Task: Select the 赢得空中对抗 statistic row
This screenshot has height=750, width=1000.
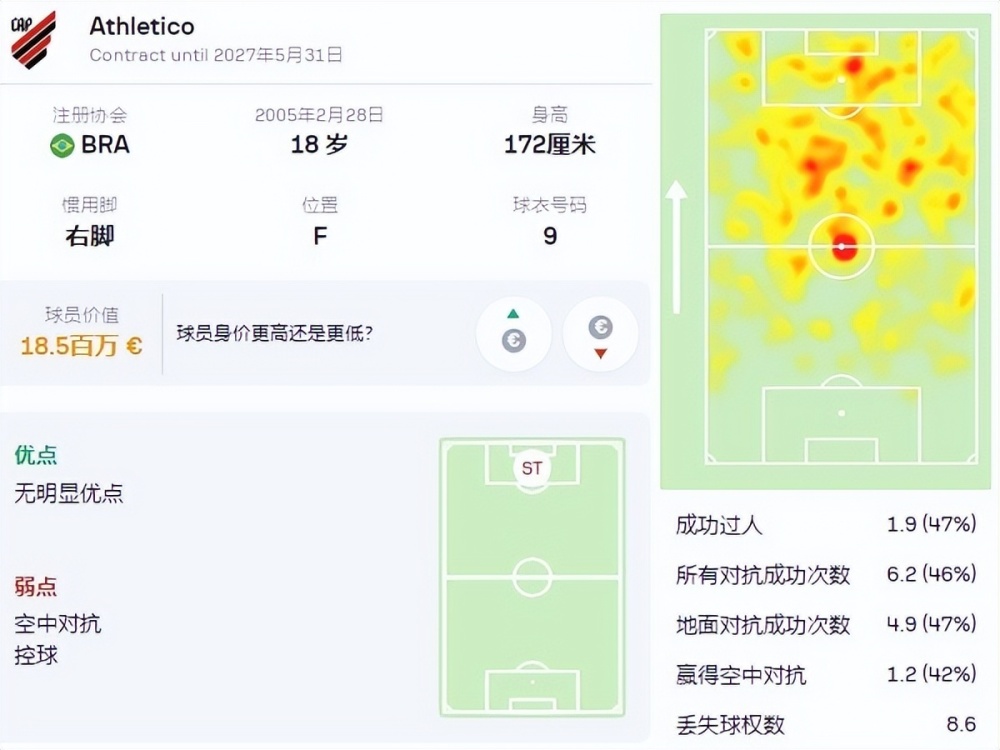Action: pyautogui.click(x=826, y=674)
